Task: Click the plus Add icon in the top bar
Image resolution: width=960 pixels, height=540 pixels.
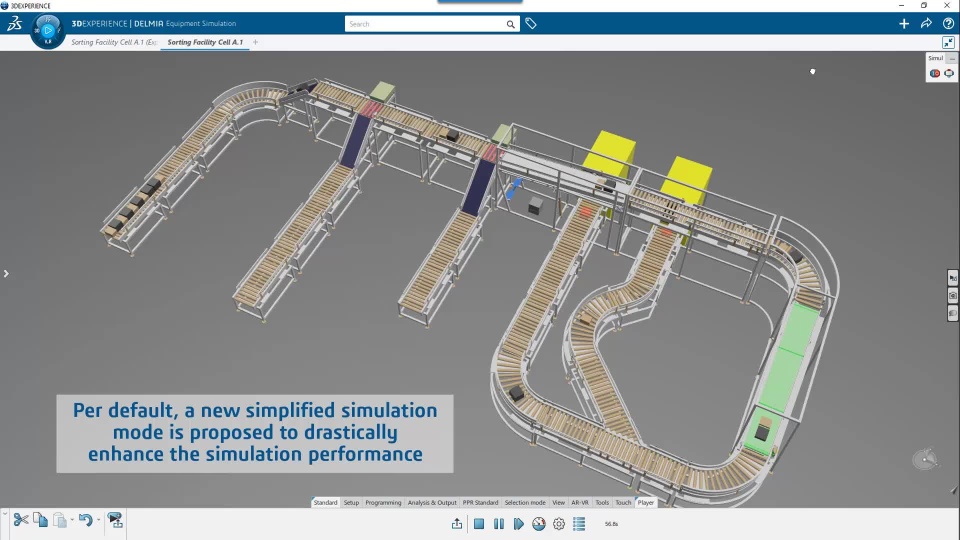Action: pyautogui.click(x=904, y=23)
